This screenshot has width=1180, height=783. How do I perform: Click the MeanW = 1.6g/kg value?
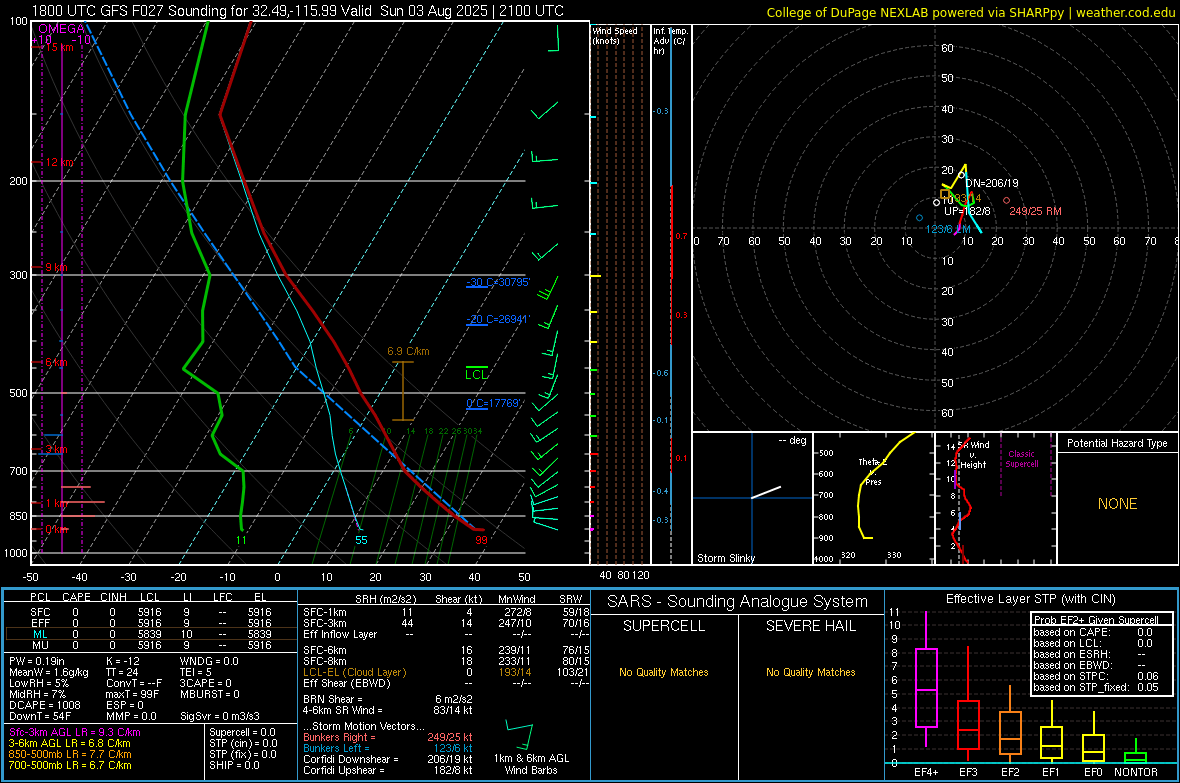49,672
